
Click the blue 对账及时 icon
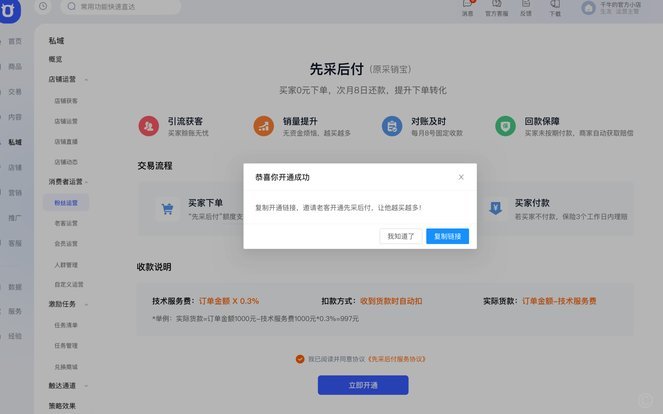click(392, 126)
